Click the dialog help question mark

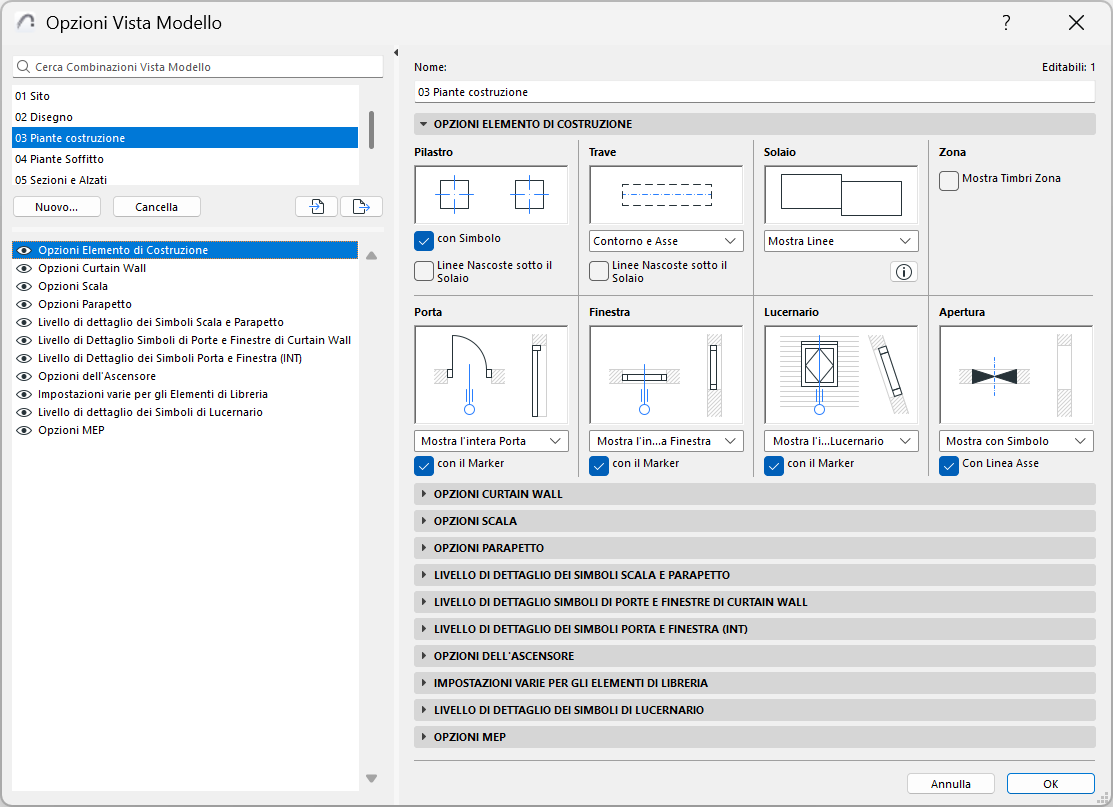tap(1006, 22)
